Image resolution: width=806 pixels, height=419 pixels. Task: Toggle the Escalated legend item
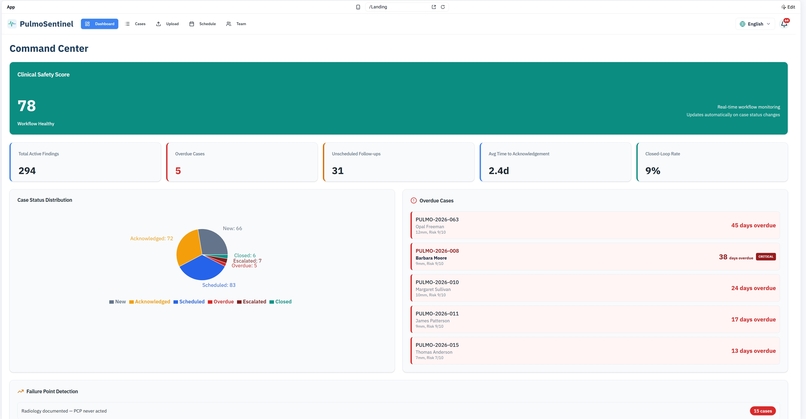[x=251, y=302]
